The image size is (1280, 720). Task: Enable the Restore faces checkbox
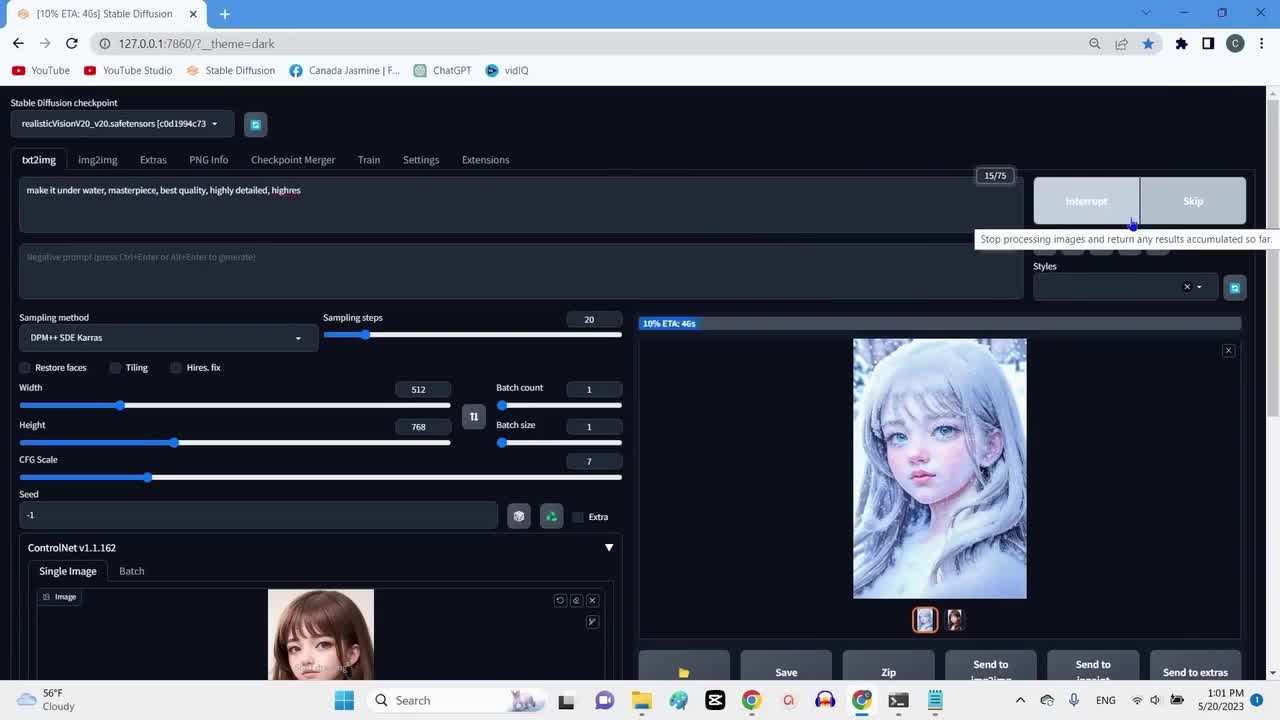[x=26, y=368]
